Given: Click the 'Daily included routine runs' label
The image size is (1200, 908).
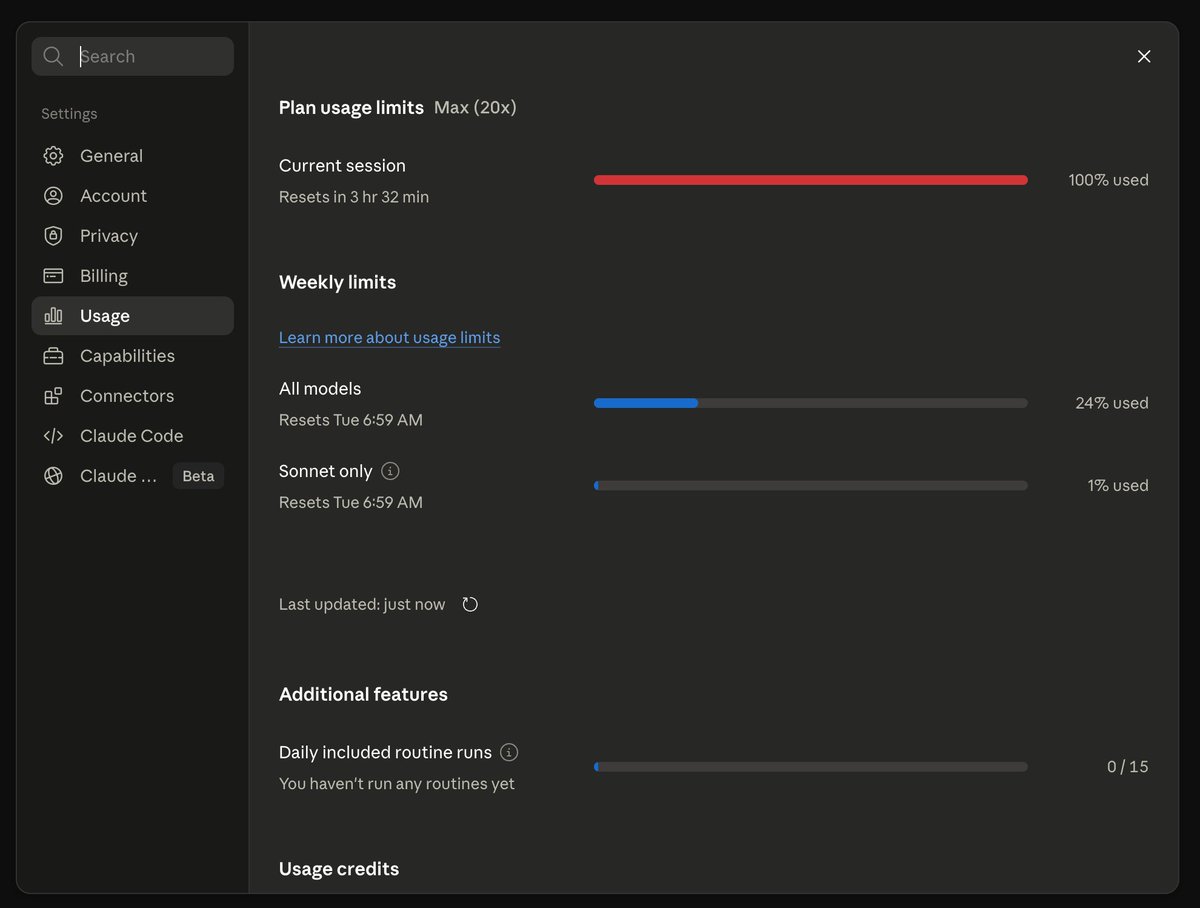Looking at the screenshot, I should pos(385,752).
